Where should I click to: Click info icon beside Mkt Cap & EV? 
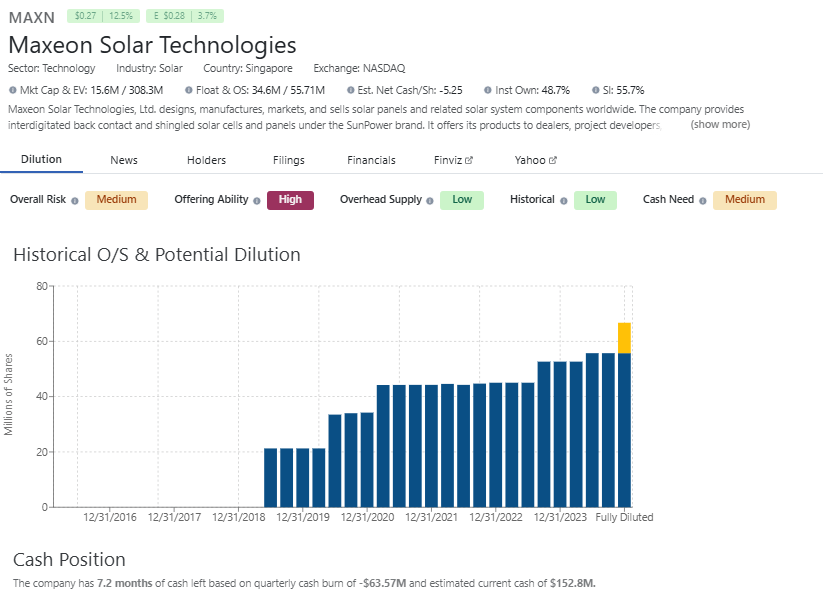pyautogui.click(x=12, y=90)
